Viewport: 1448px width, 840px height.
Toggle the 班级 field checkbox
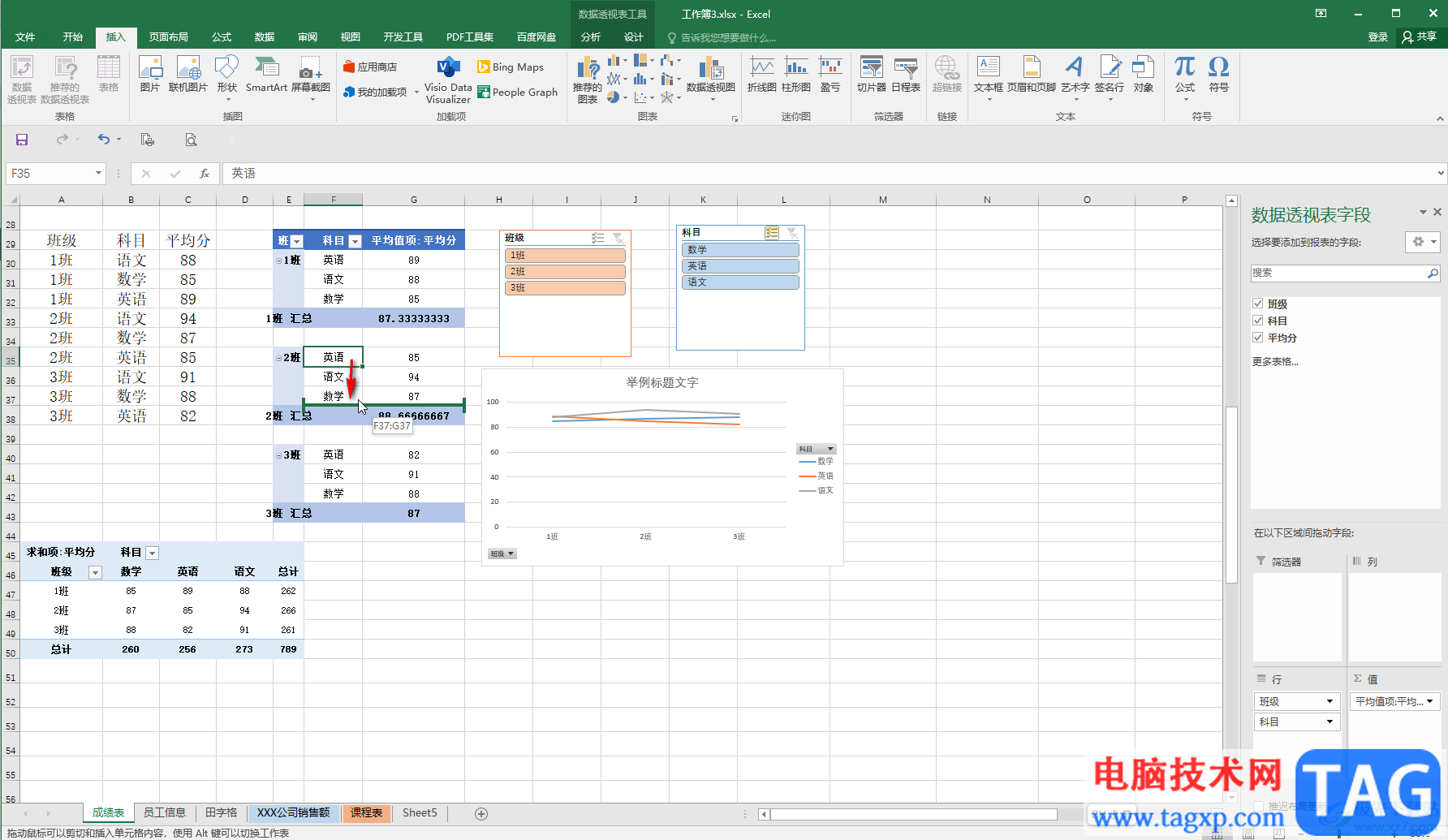[1258, 304]
